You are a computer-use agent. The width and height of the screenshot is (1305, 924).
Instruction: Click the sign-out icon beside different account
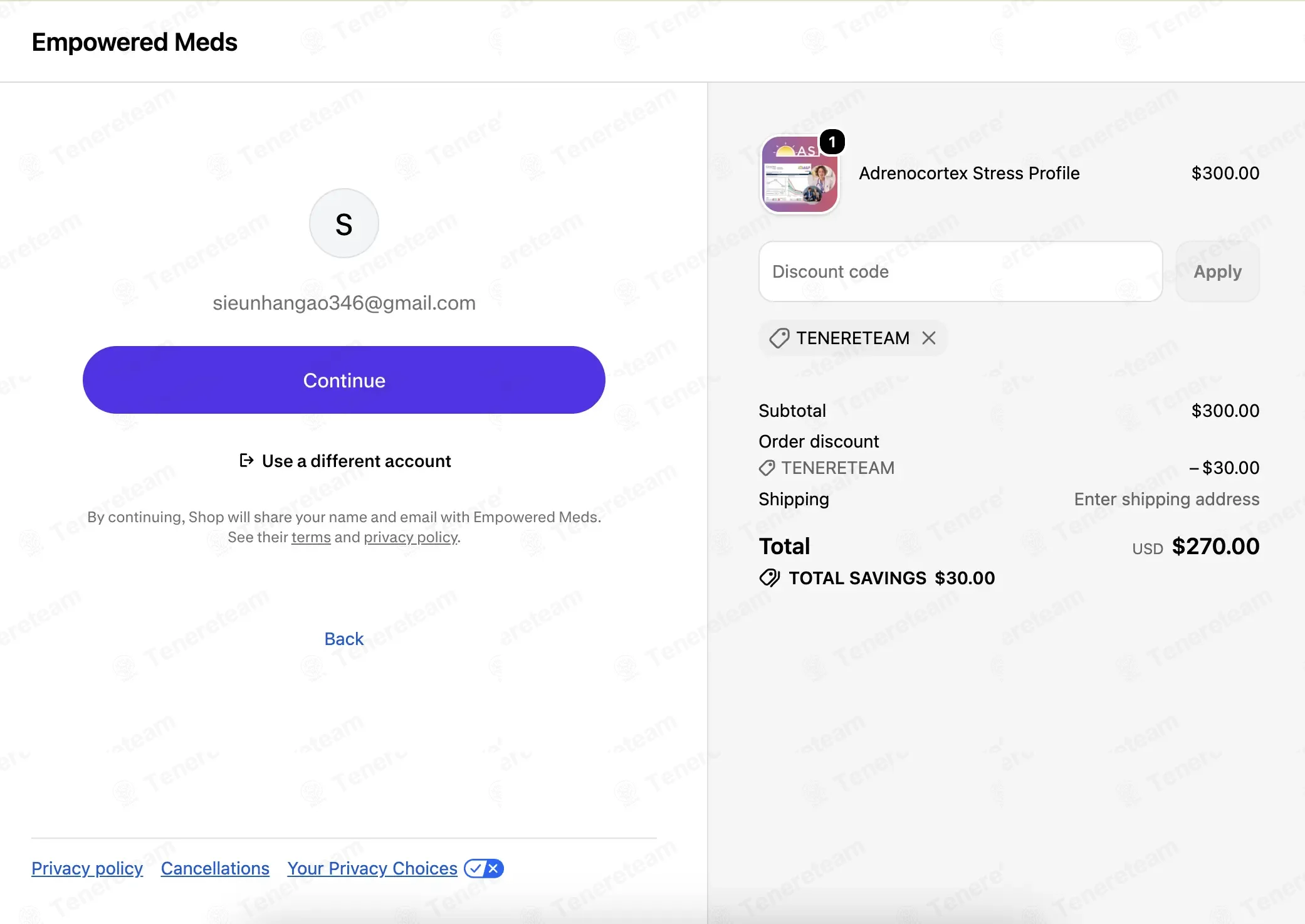point(246,461)
